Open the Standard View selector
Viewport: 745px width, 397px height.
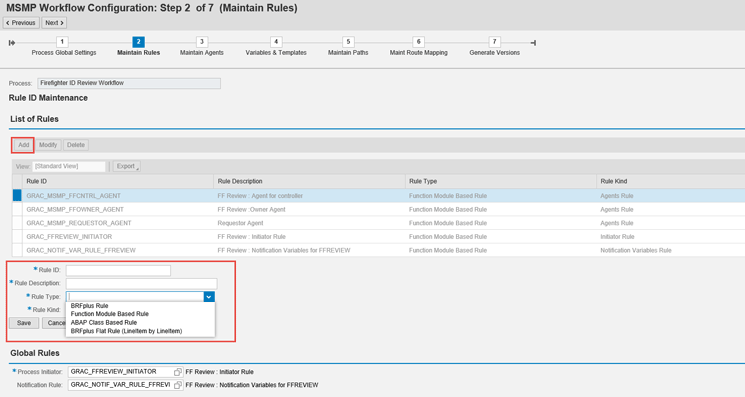(x=69, y=166)
